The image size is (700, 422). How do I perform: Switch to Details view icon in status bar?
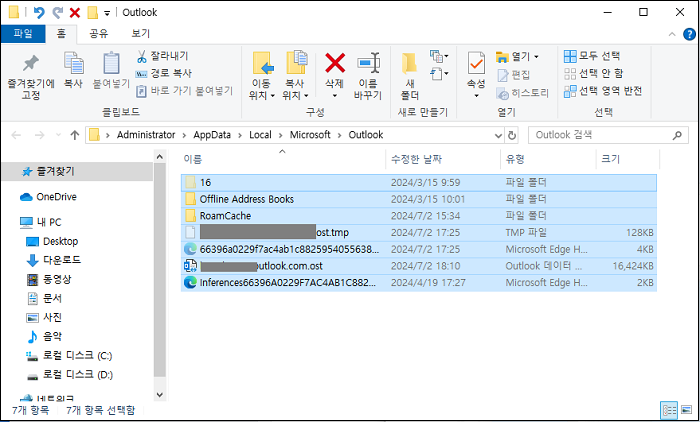tap(669, 410)
